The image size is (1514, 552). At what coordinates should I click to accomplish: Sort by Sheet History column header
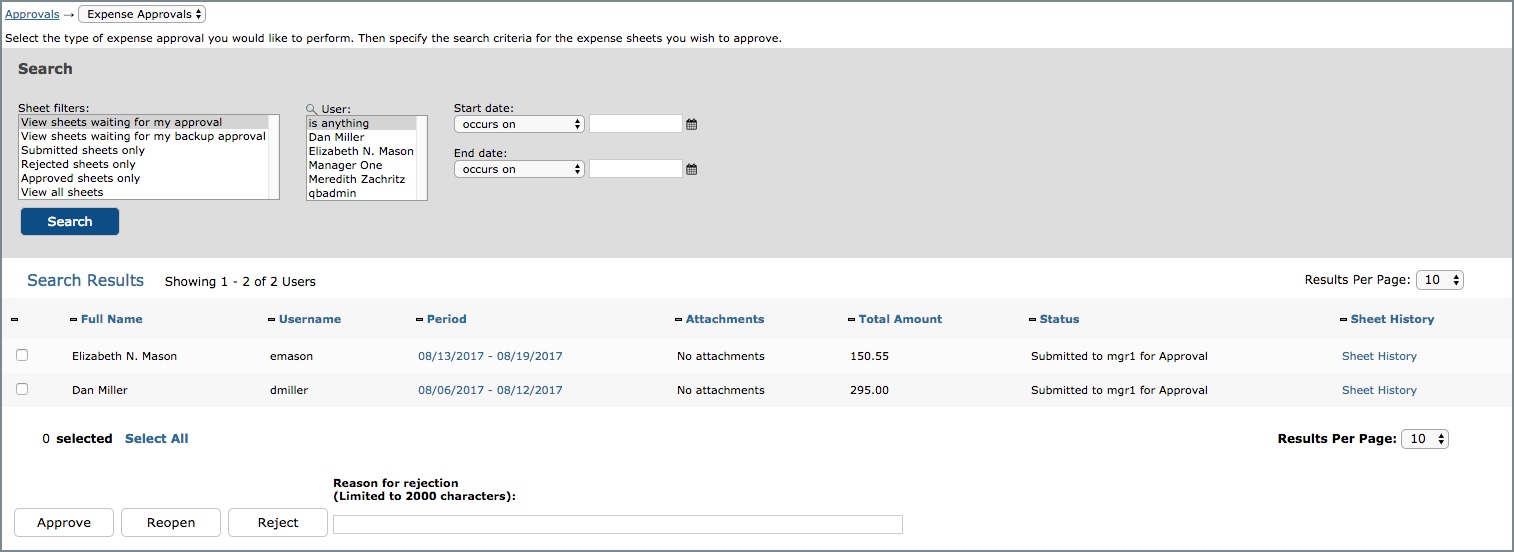pyautogui.click(x=1392, y=319)
